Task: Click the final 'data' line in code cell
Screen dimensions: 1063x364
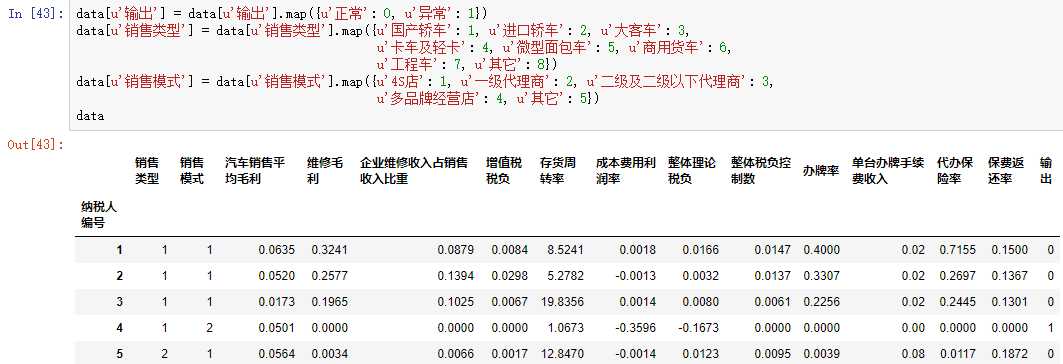Action: click(x=90, y=116)
